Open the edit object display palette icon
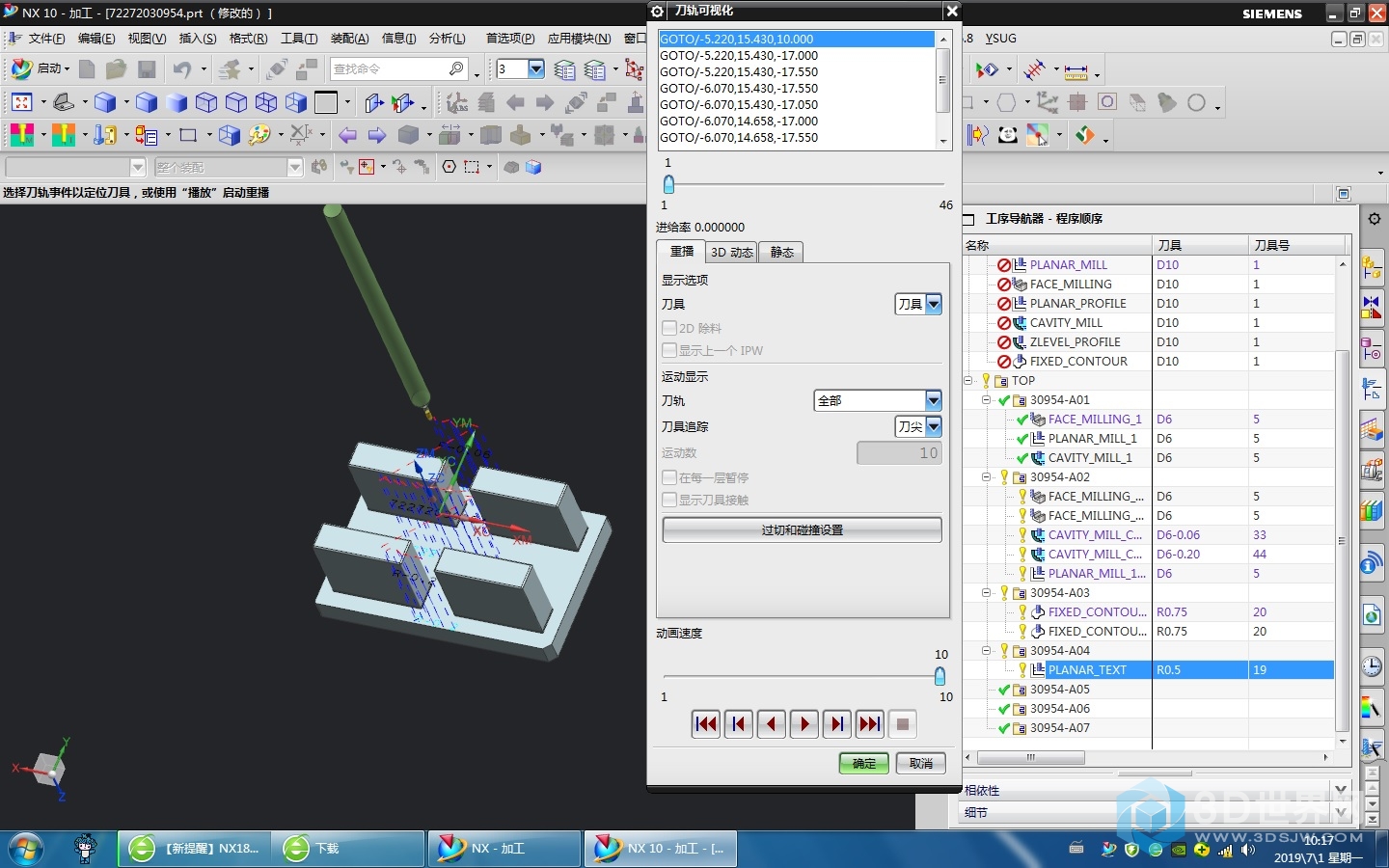The image size is (1389, 868). [x=259, y=135]
